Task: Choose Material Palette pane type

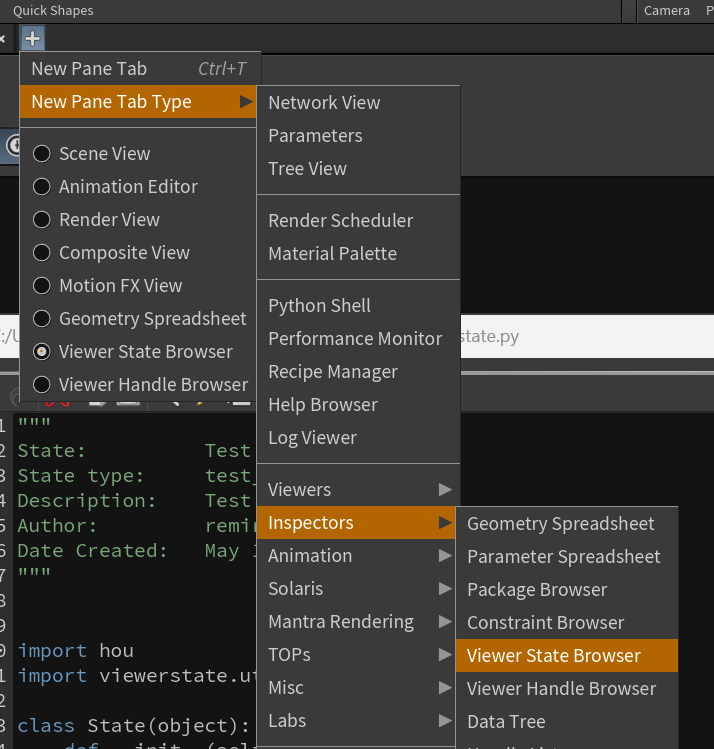Action: 358,254
